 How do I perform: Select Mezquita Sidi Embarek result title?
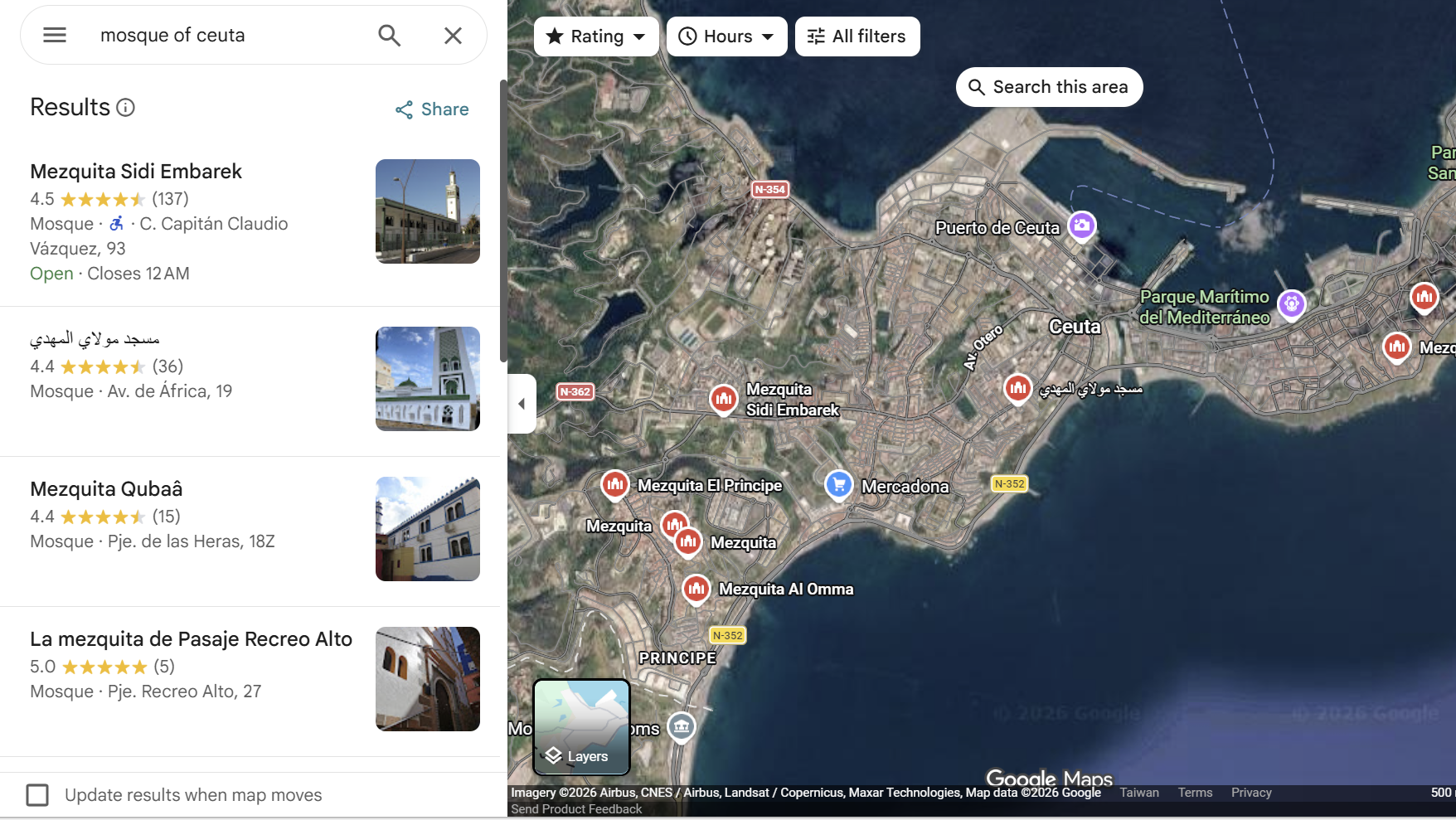tap(136, 172)
